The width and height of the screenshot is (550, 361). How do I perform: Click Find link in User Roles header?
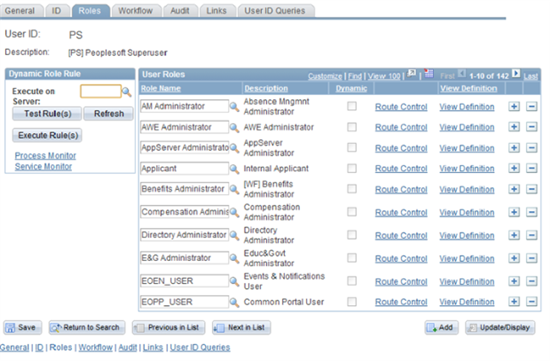355,76
